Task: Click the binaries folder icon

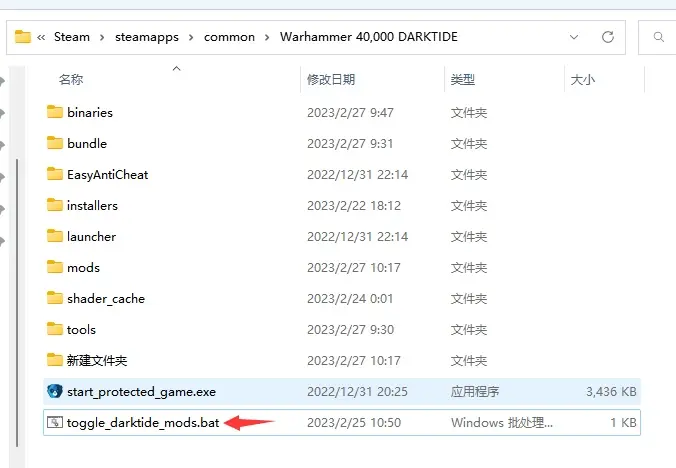Action: click(x=55, y=112)
